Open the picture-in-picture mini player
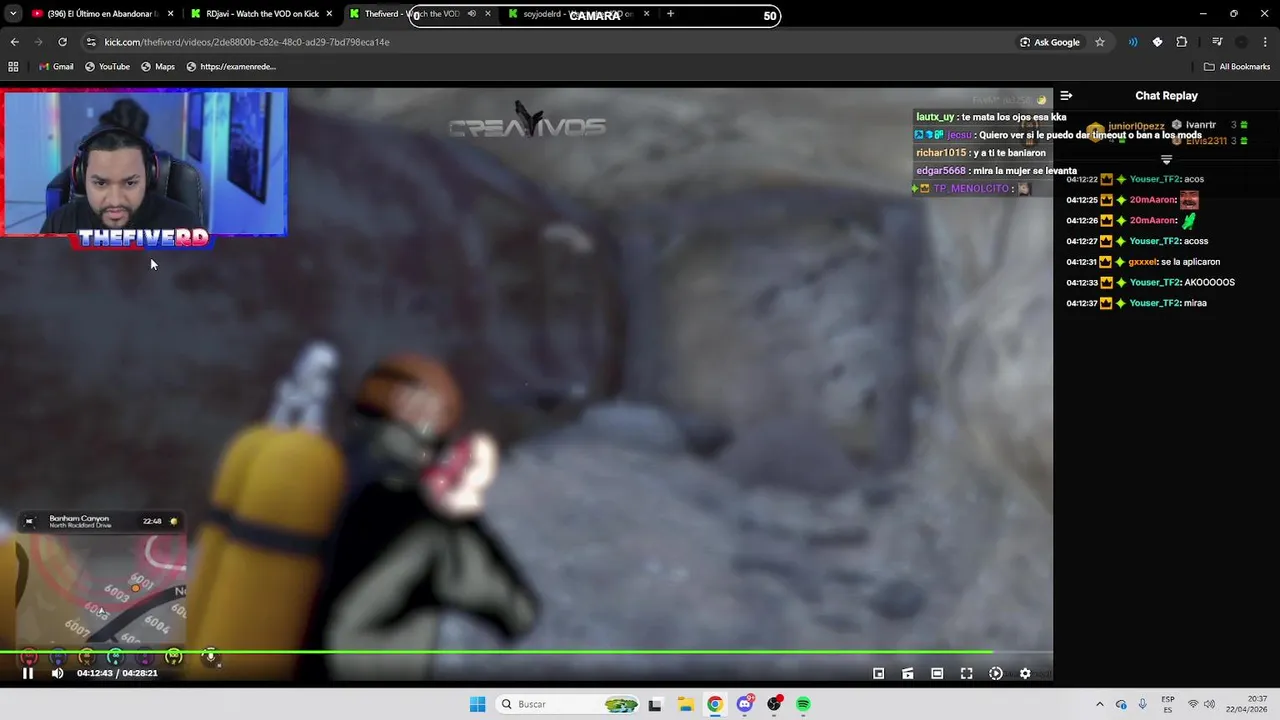This screenshot has width=1280, height=720. pos(879,674)
